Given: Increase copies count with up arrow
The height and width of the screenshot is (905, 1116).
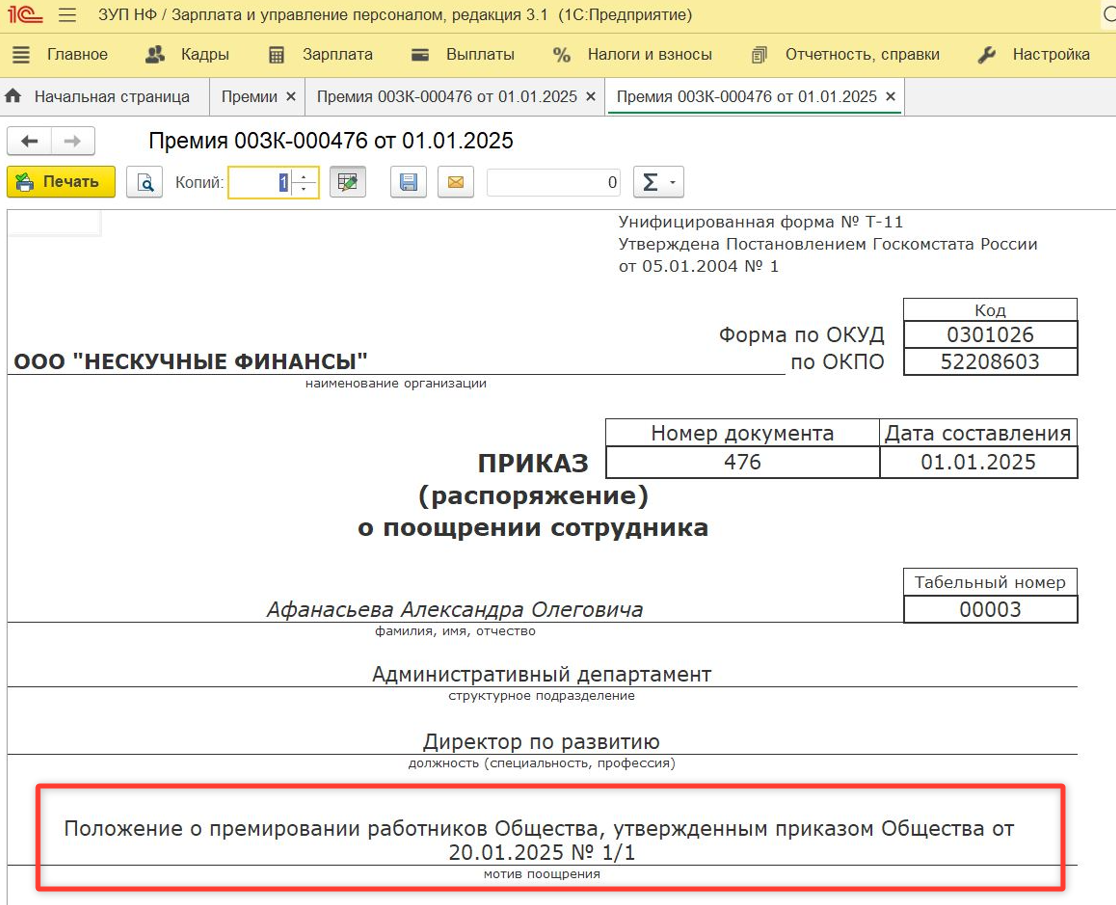Looking at the screenshot, I should (x=306, y=176).
